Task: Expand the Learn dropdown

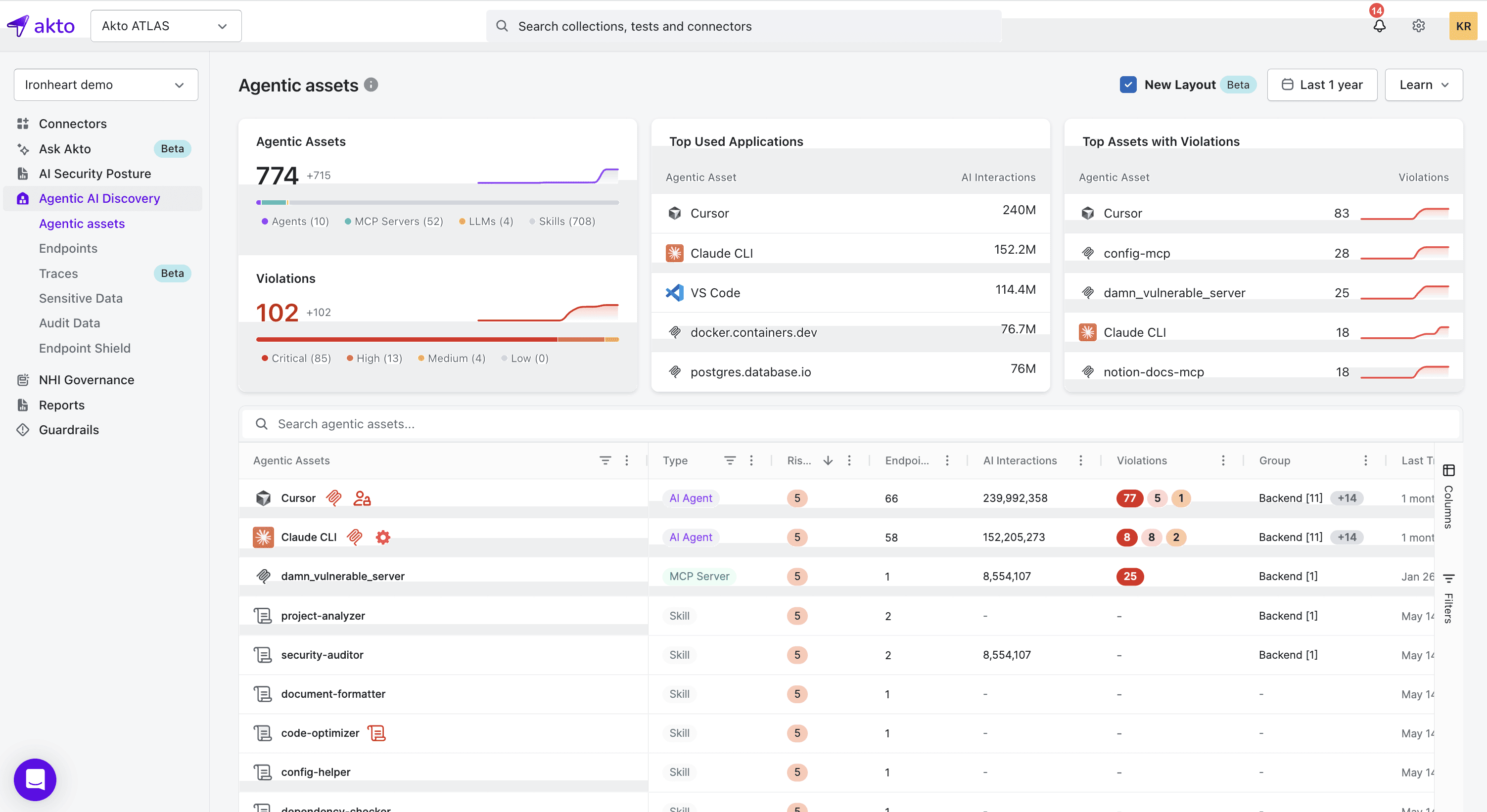Action: pyautogui.click(x=1424, y=85)
